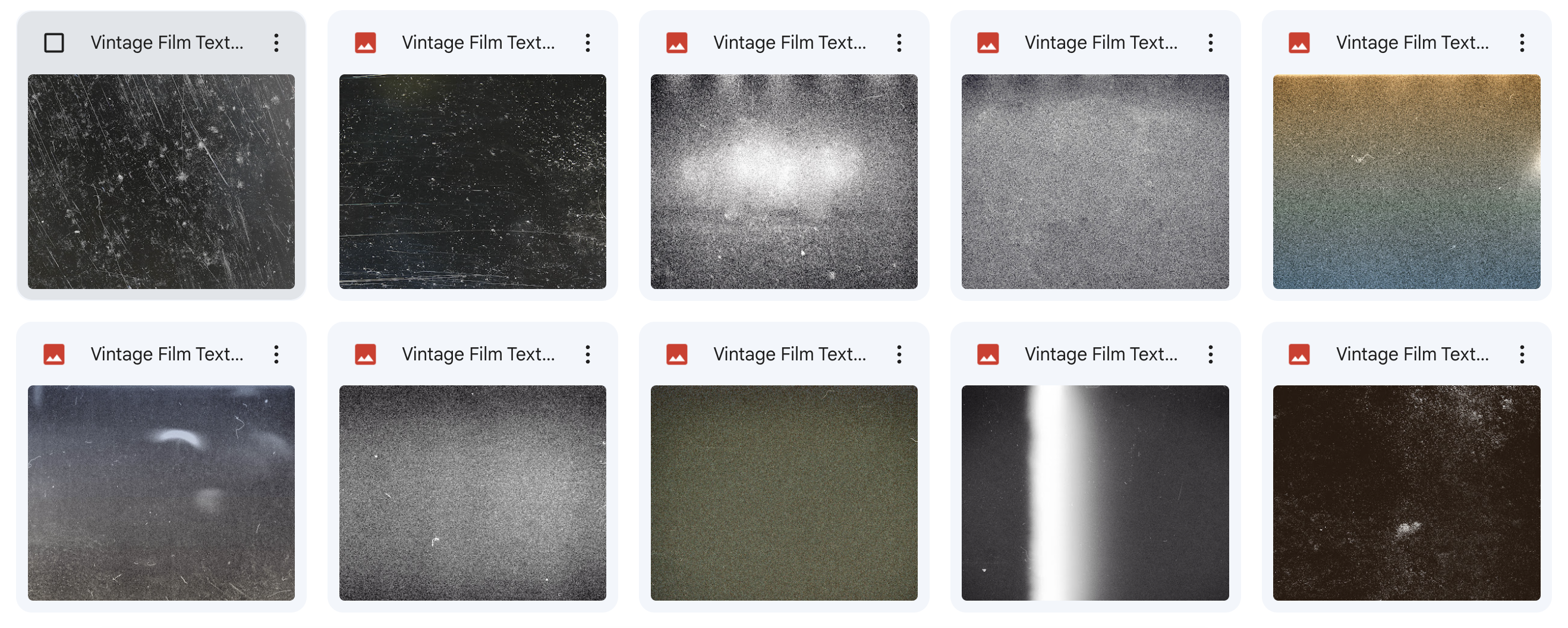The width and height of the screenshot is (1568, 628).
Task: Click the image file icon on second card
Action: coord(366,43)
